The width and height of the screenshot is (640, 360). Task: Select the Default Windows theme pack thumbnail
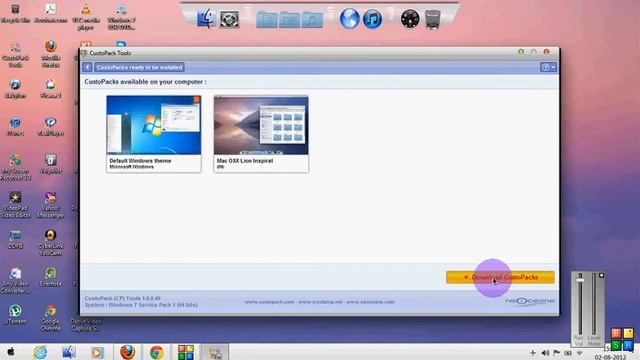153,125
